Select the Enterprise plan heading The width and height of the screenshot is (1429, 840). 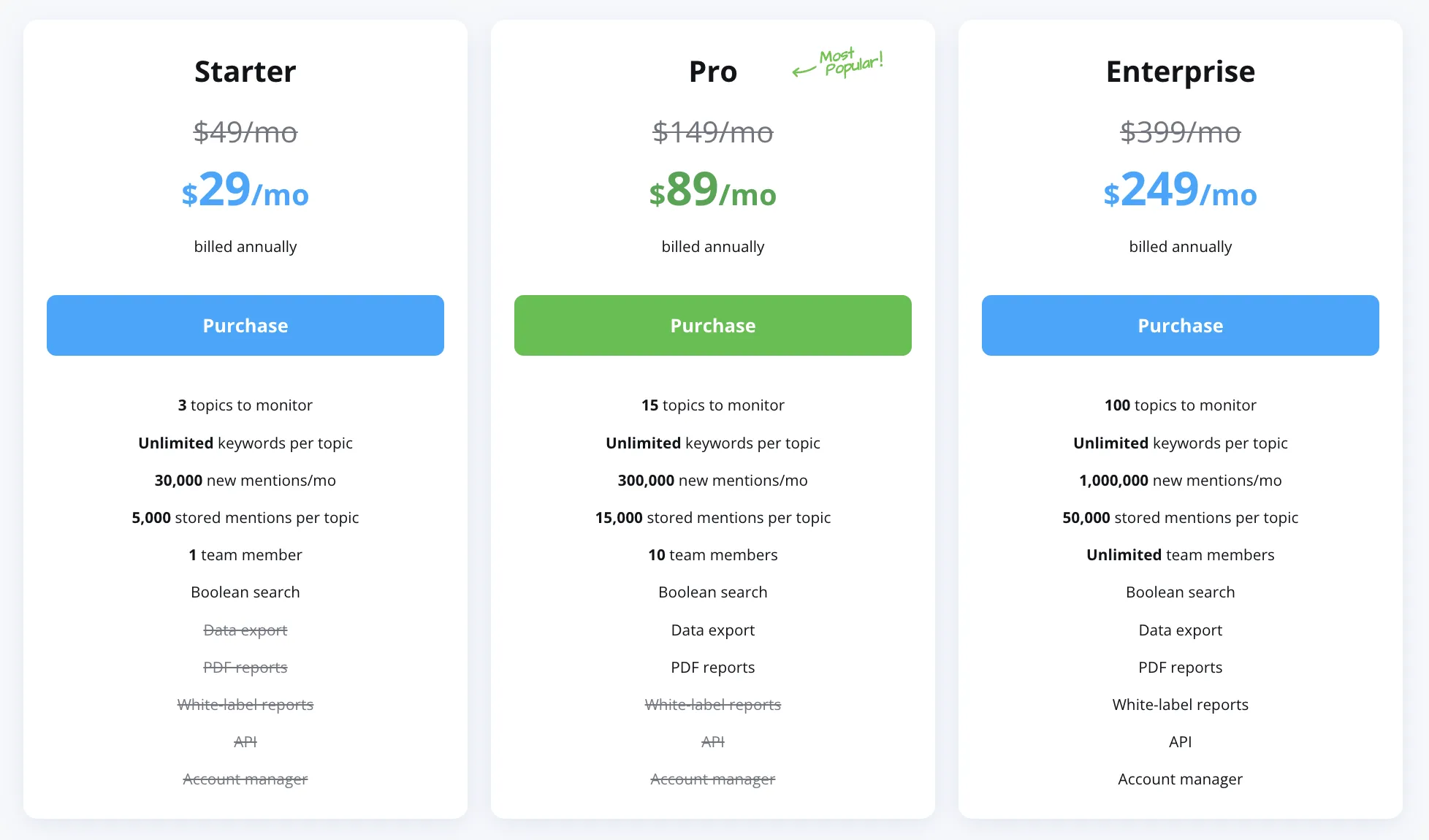(1180, 71)
